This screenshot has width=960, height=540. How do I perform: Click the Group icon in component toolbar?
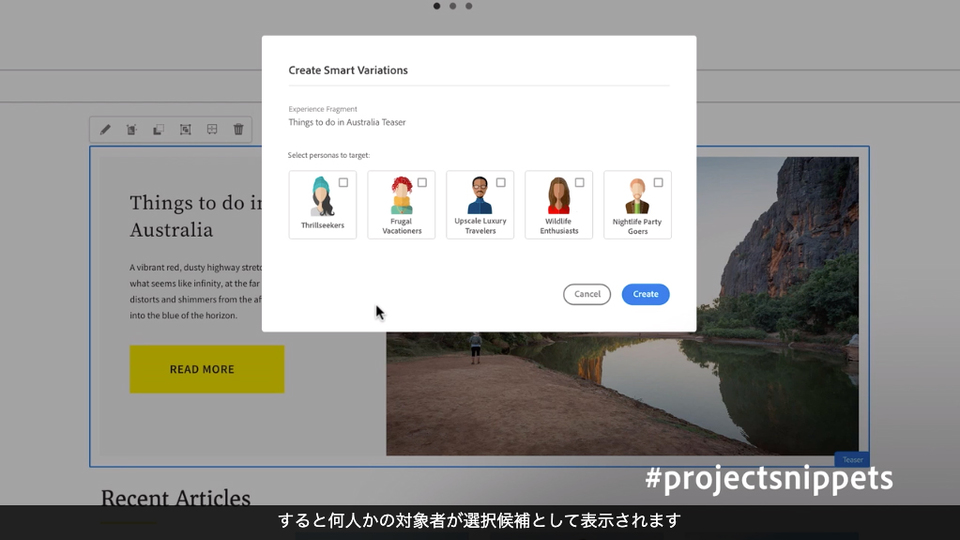pyautogui.click(x=186, y=129)
